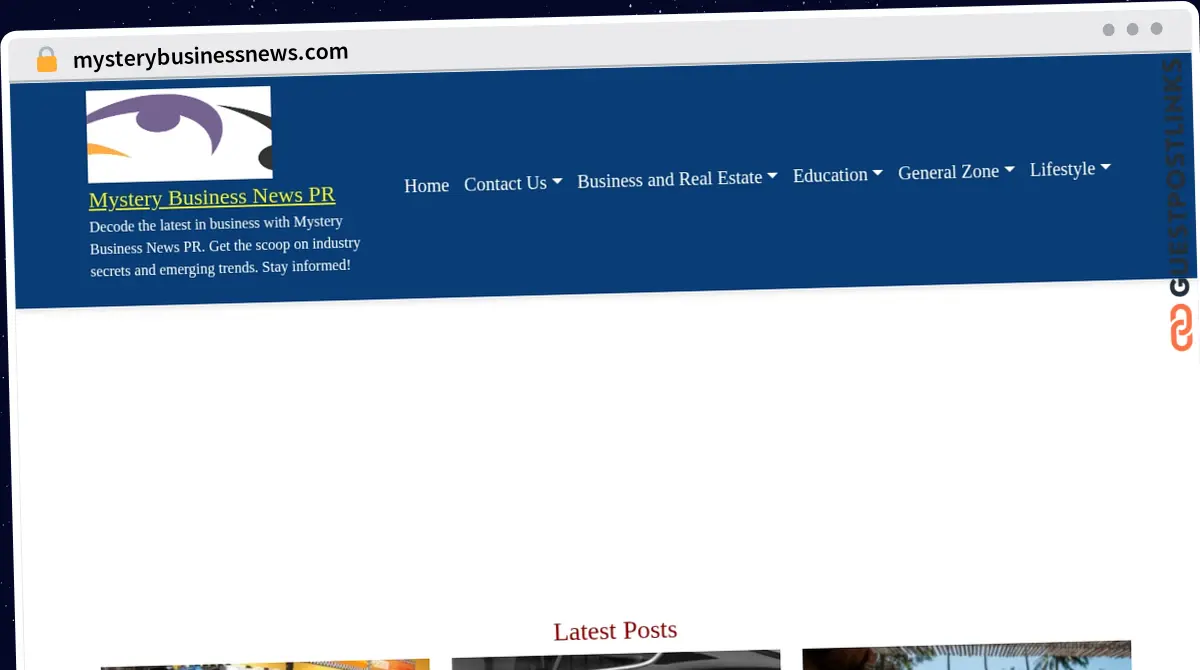The height and width of the screenshot is (670, 1200).
Task: Click the mysterybusinessnews.com address text
Action: pyautogui.click(x=211, y=55)
